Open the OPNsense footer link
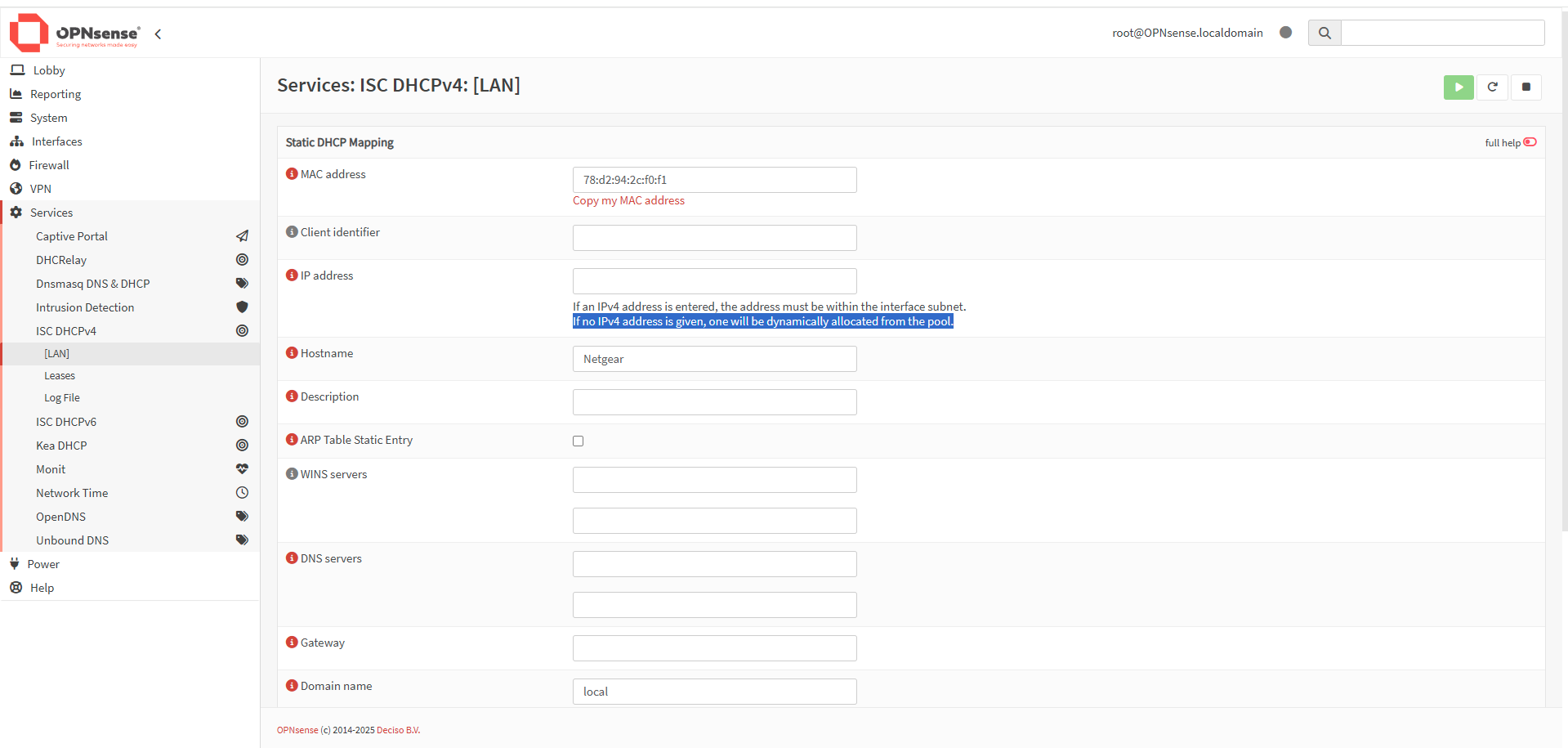Screen dimensions: 1568x748 pyautogui.click(x=297, y=730)
